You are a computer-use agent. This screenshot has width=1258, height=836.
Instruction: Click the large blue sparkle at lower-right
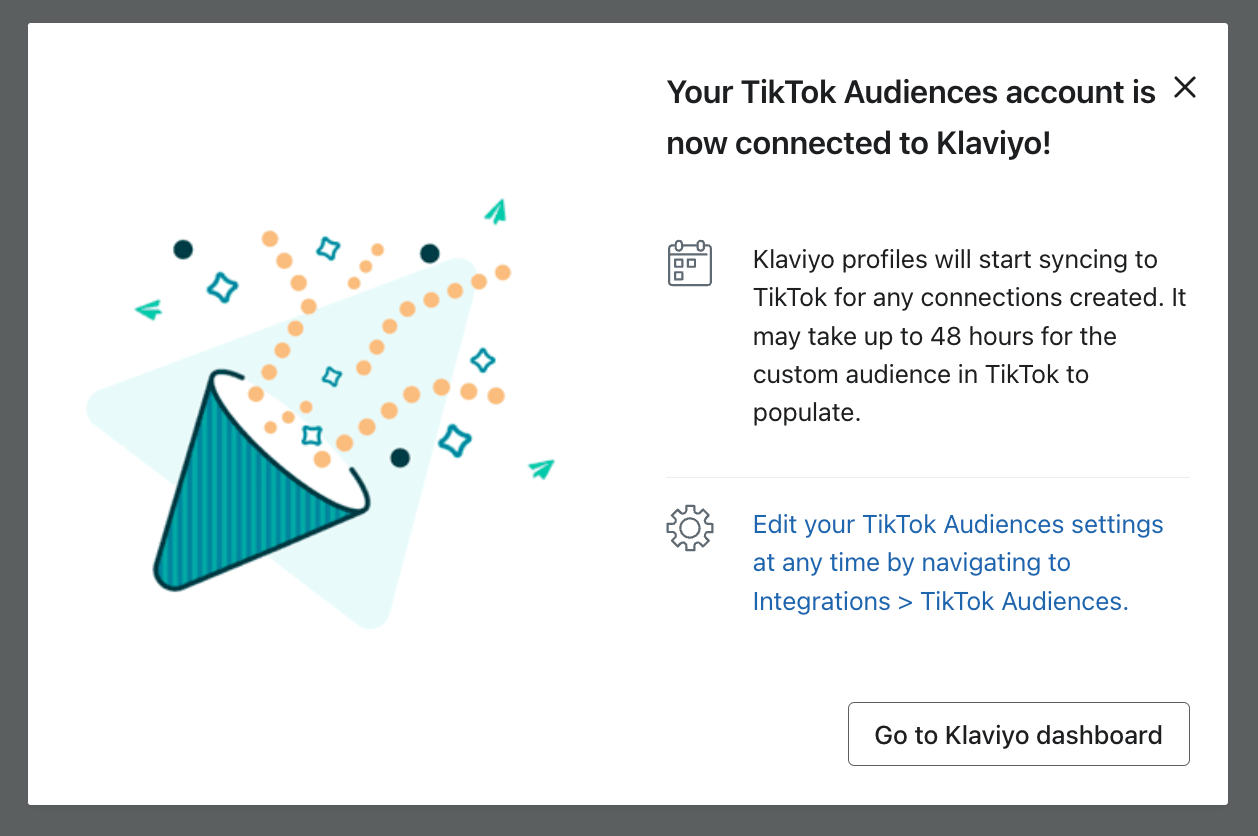coord(455,440)
